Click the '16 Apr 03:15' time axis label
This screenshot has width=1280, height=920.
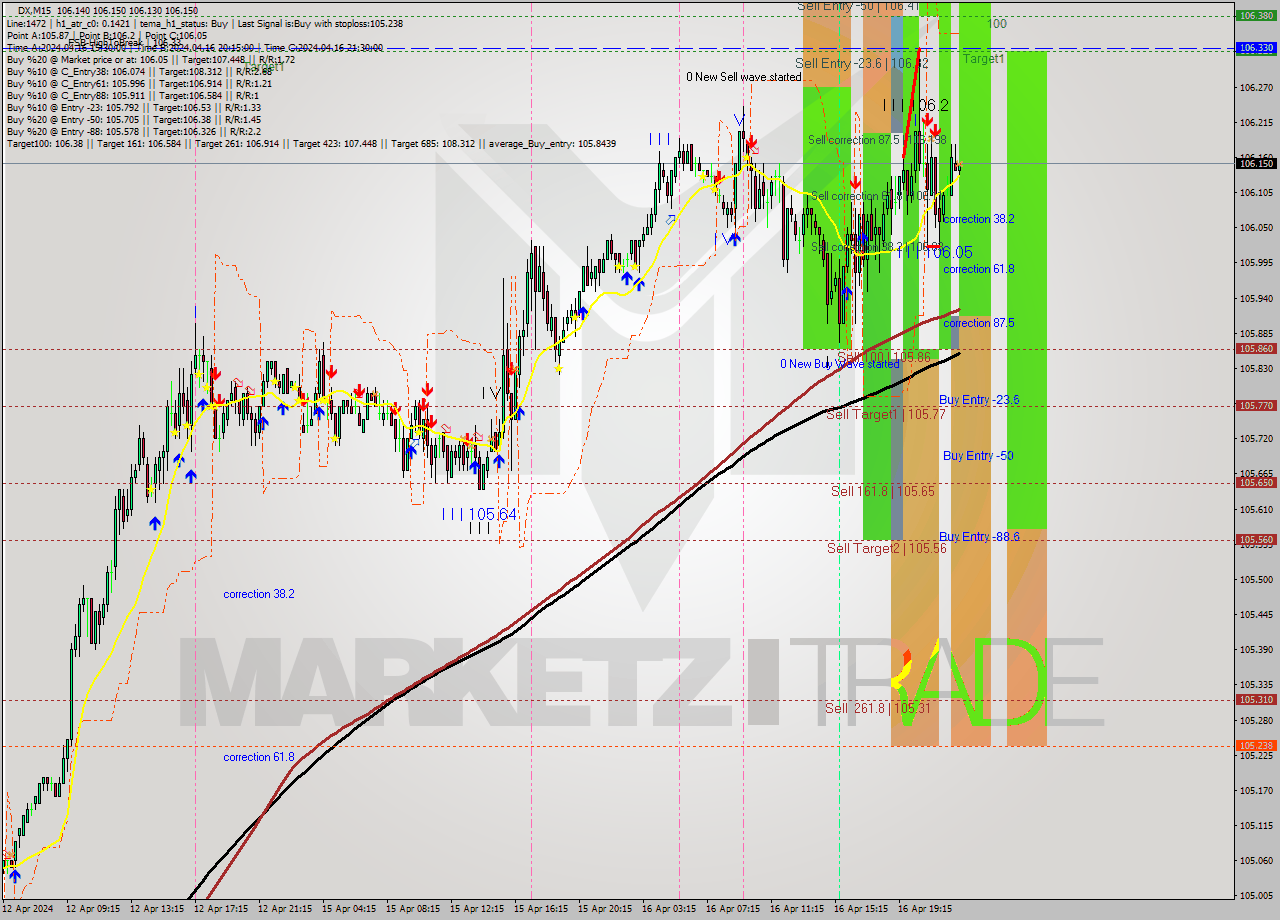click(x=667, y=909)
